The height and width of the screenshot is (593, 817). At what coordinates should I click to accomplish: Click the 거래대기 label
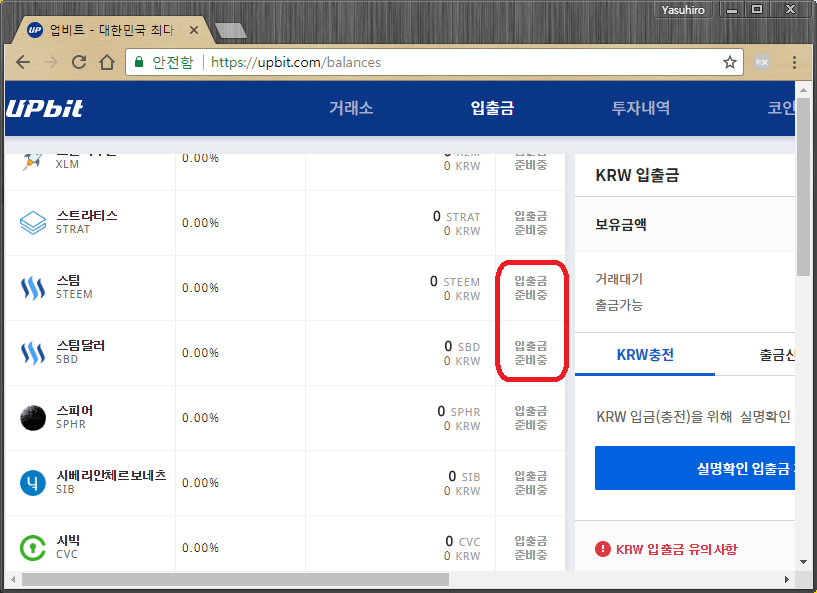pos(619,279)
